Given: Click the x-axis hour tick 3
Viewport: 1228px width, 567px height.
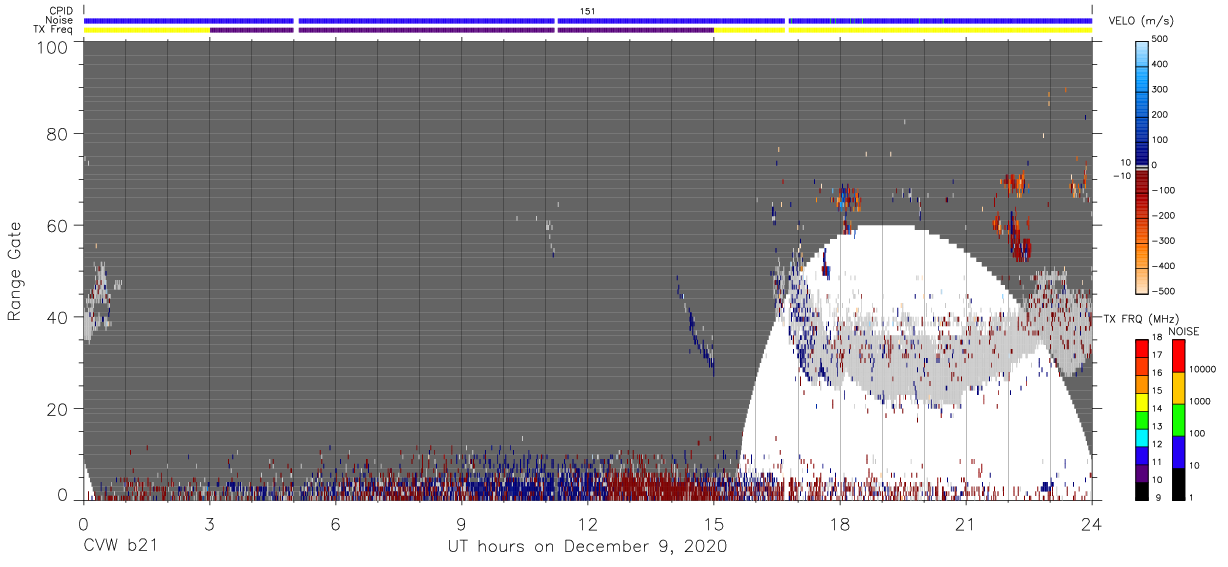Looking at the screenshot, I should click(209, 523).
